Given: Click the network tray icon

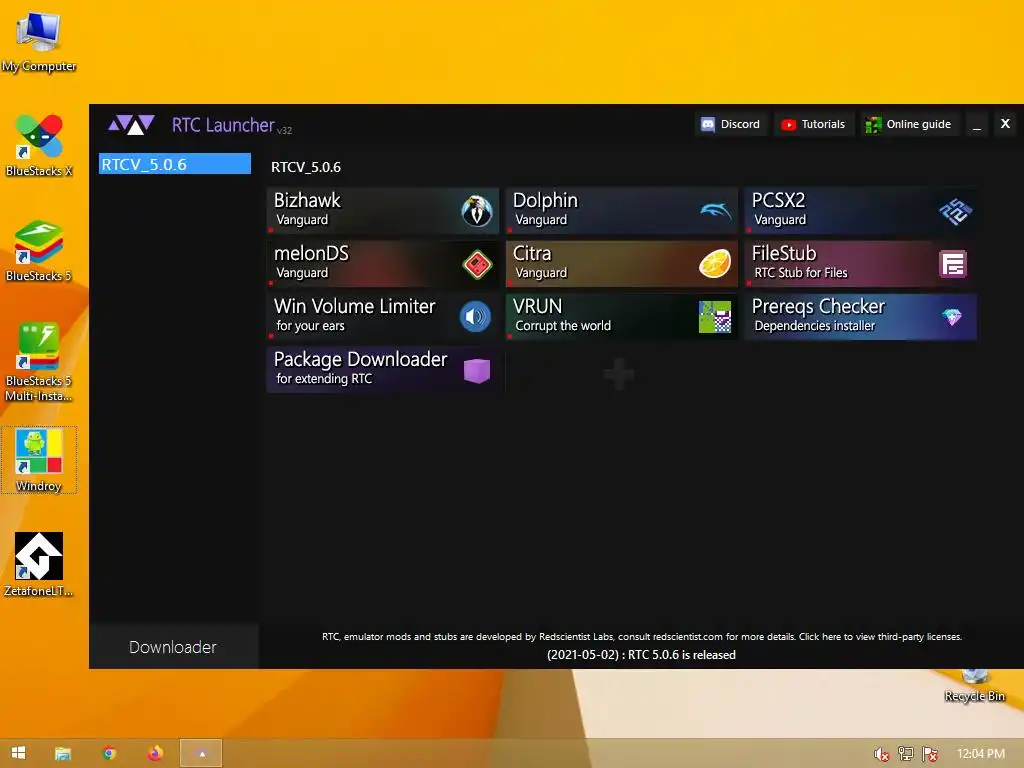Looking at the screenshot, I should (906, 754).
